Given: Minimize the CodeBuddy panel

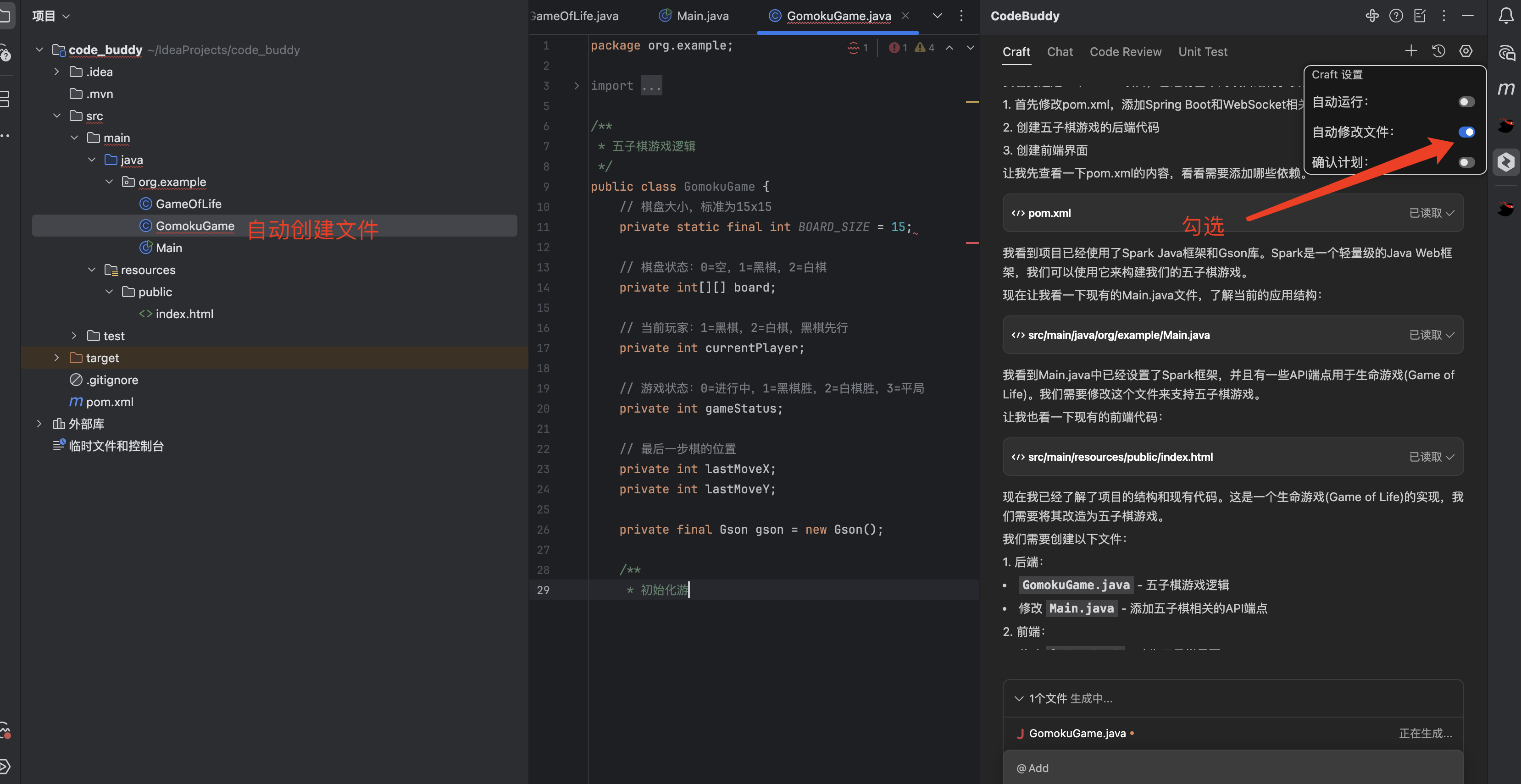Looking at the screenshot, I should pyautogui.click(x=1468, y=16).
